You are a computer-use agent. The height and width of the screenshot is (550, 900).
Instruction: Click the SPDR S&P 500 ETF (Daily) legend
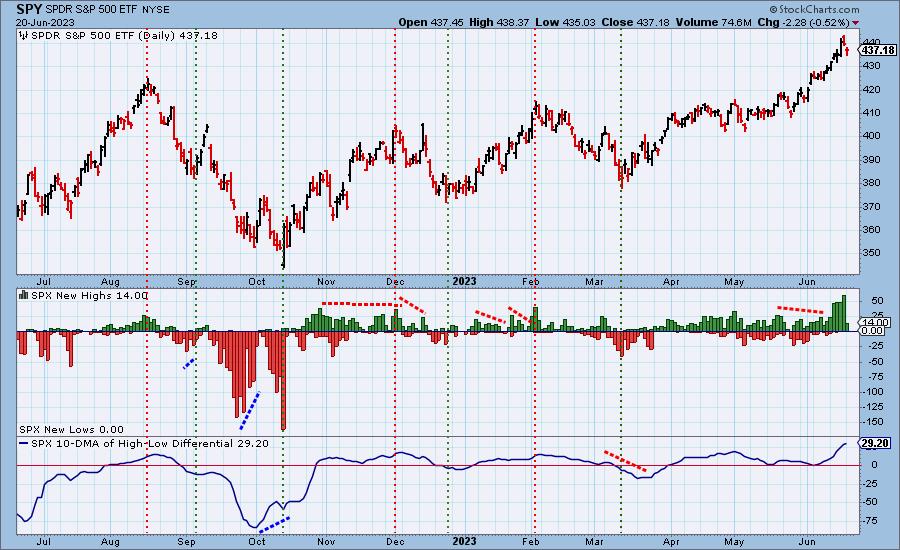pos(124,36)
